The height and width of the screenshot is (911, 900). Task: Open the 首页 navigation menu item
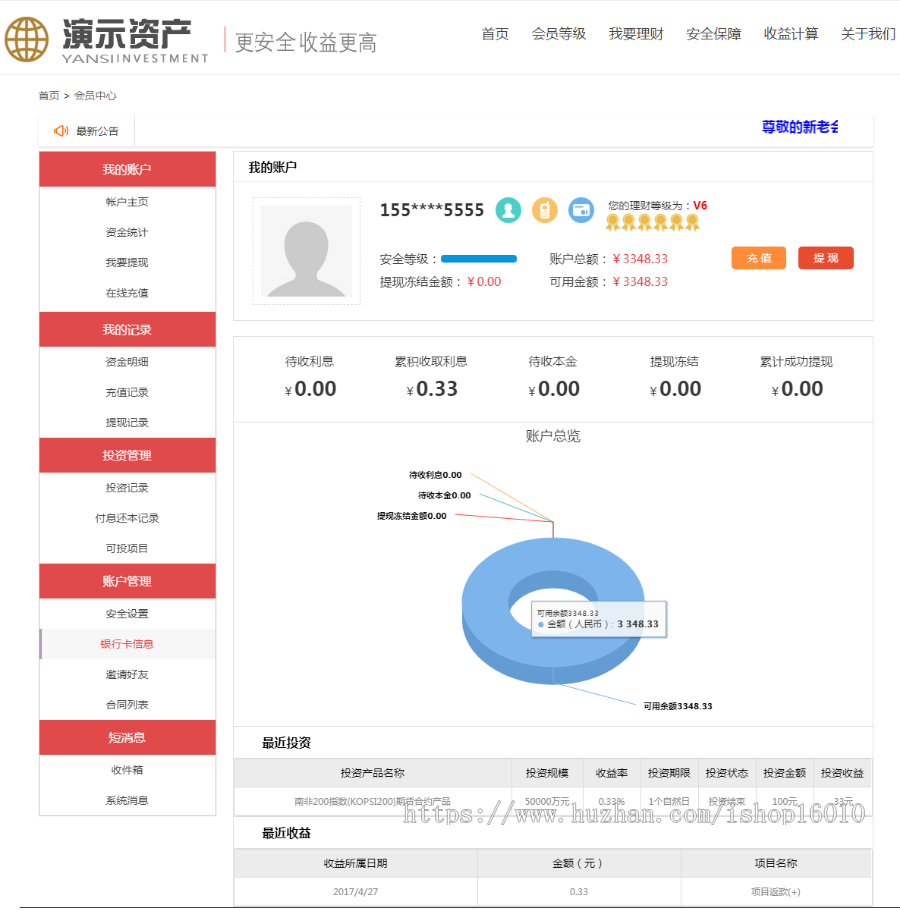[x=495, y=32]
